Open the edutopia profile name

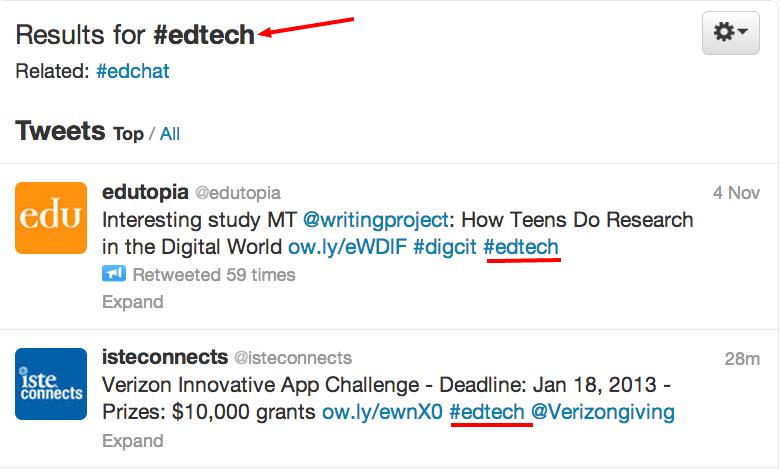(x=144, y=192)
